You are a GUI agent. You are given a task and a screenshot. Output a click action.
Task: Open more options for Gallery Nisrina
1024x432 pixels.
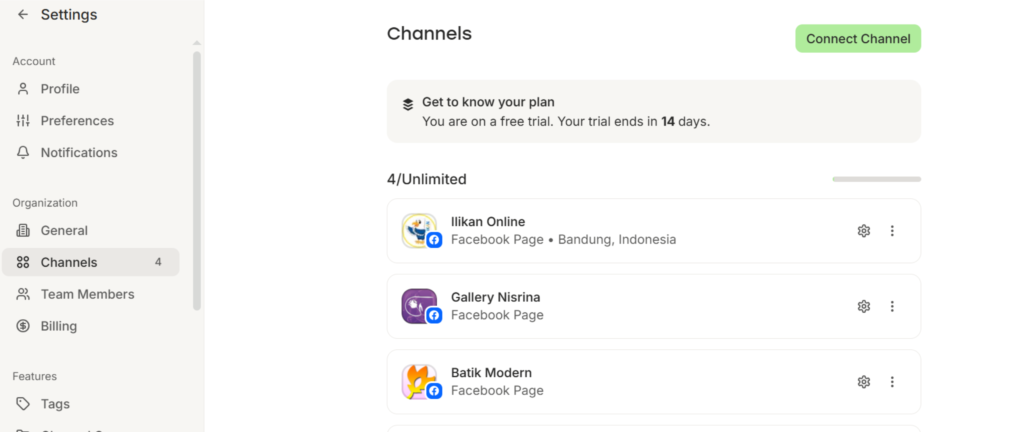pyautogui.click(x=892, y=307)
